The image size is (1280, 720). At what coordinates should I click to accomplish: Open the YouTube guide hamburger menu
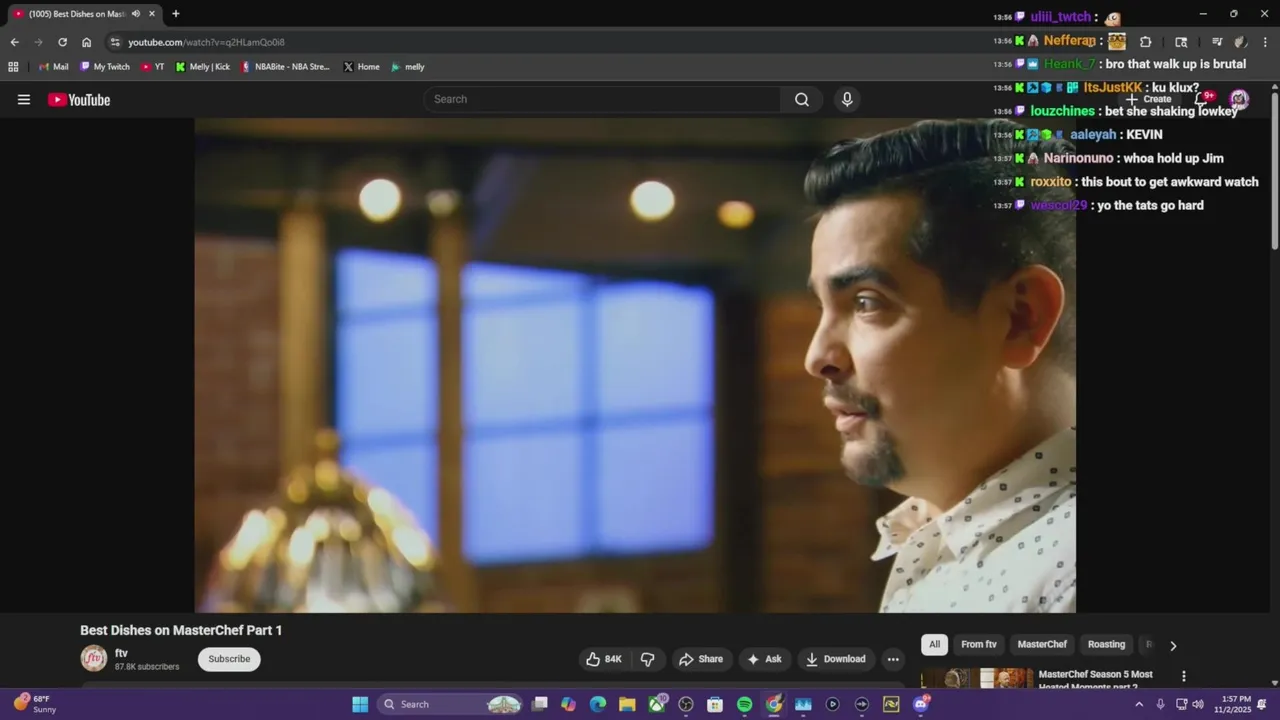[24, 99]
